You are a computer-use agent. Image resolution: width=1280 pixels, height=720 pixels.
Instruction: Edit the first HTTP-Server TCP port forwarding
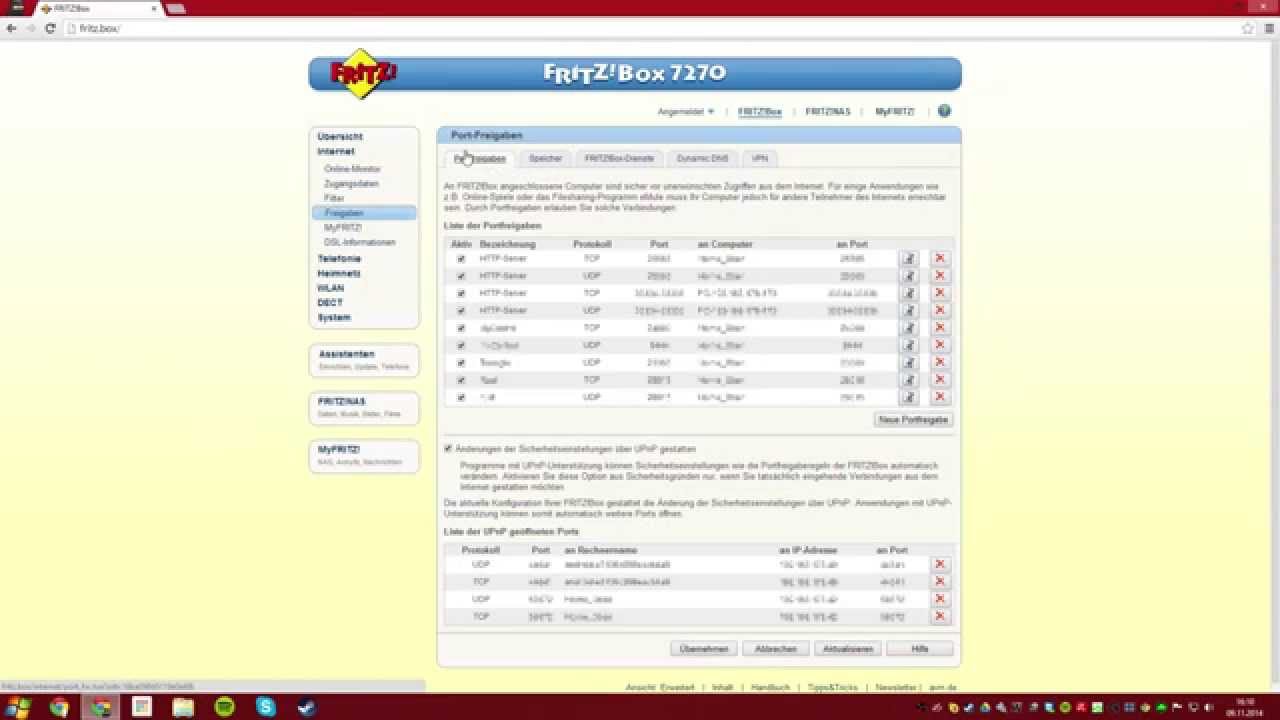tap(909, 258)
